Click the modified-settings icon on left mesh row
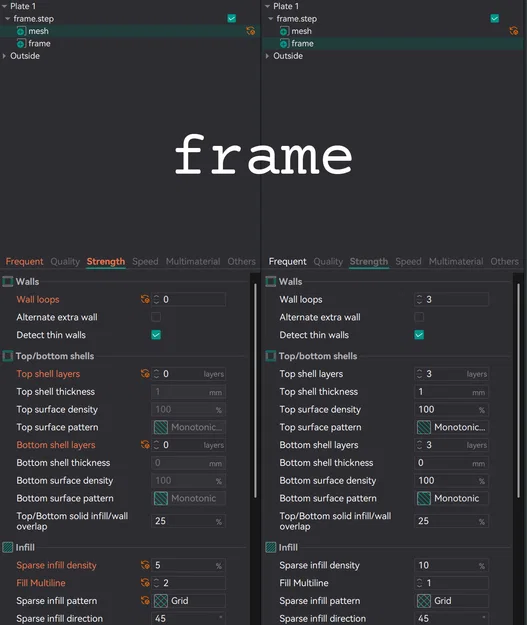The height and width of the screenshot is (625, 527). pyautogui.click(x=250, y=31)
